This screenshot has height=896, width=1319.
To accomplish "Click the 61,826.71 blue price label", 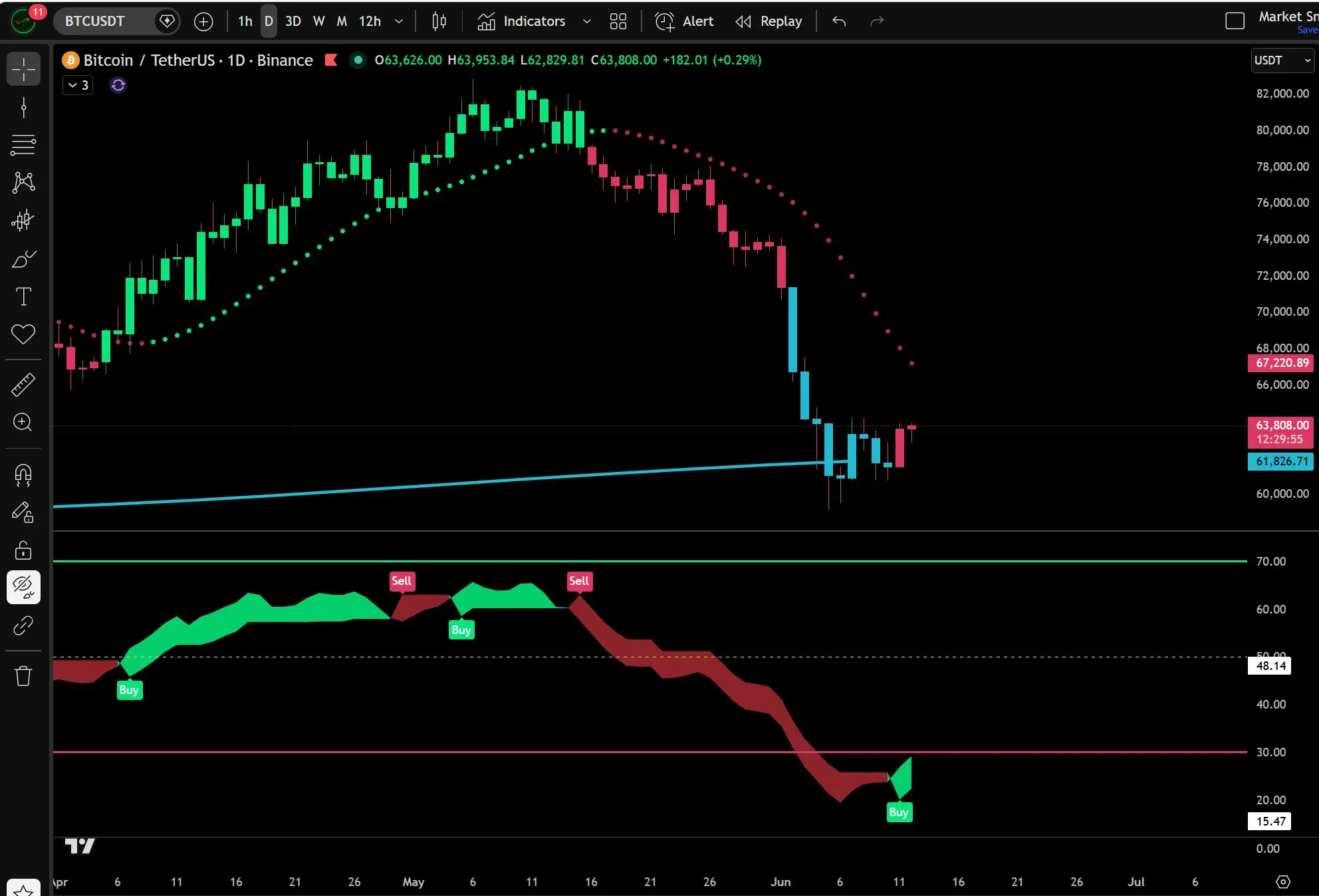I will click(1281, 461).
